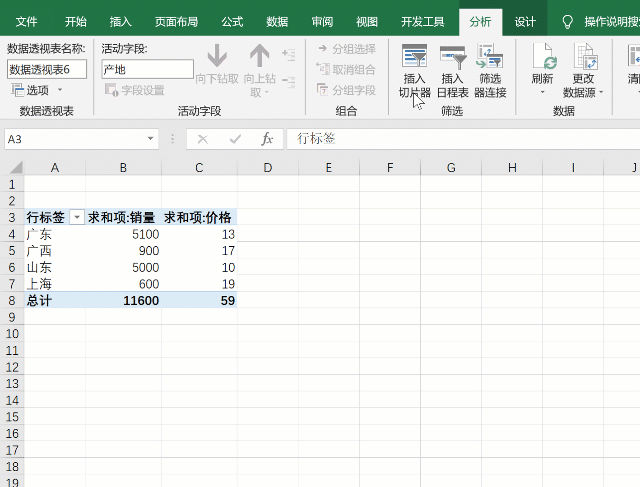Click the insert function fx icon
This screenshot has height=487, width=640.
pos(267,139)
